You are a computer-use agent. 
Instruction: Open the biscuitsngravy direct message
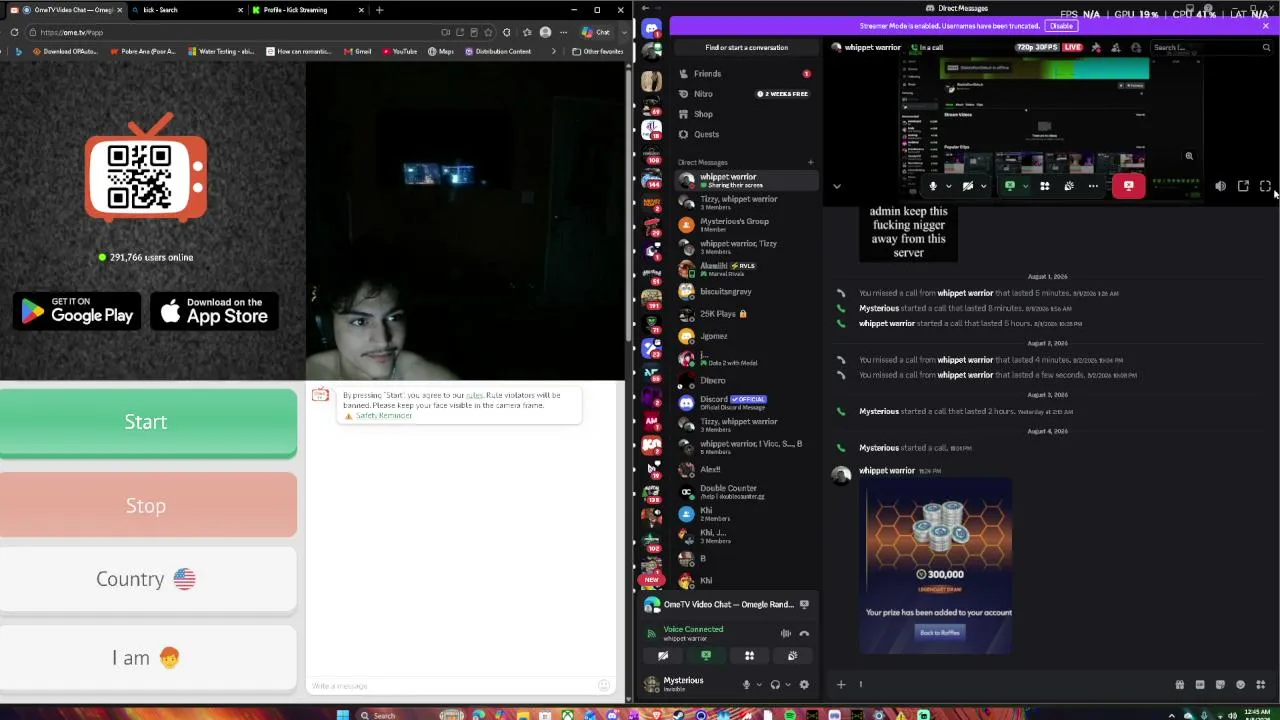coord(745,291)
